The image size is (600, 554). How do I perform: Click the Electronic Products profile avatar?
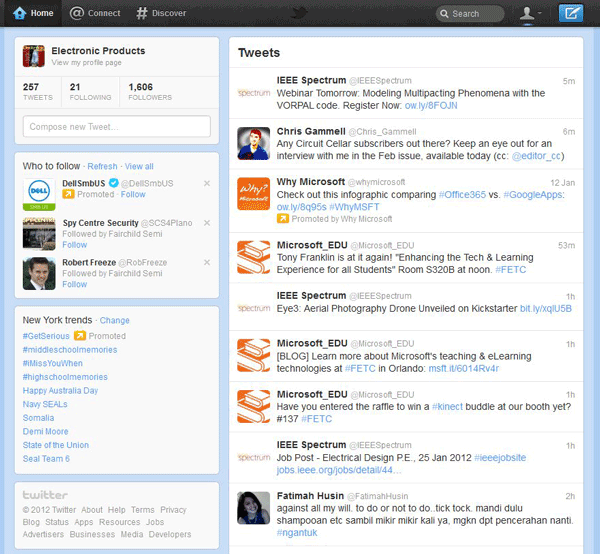(34, 56)
